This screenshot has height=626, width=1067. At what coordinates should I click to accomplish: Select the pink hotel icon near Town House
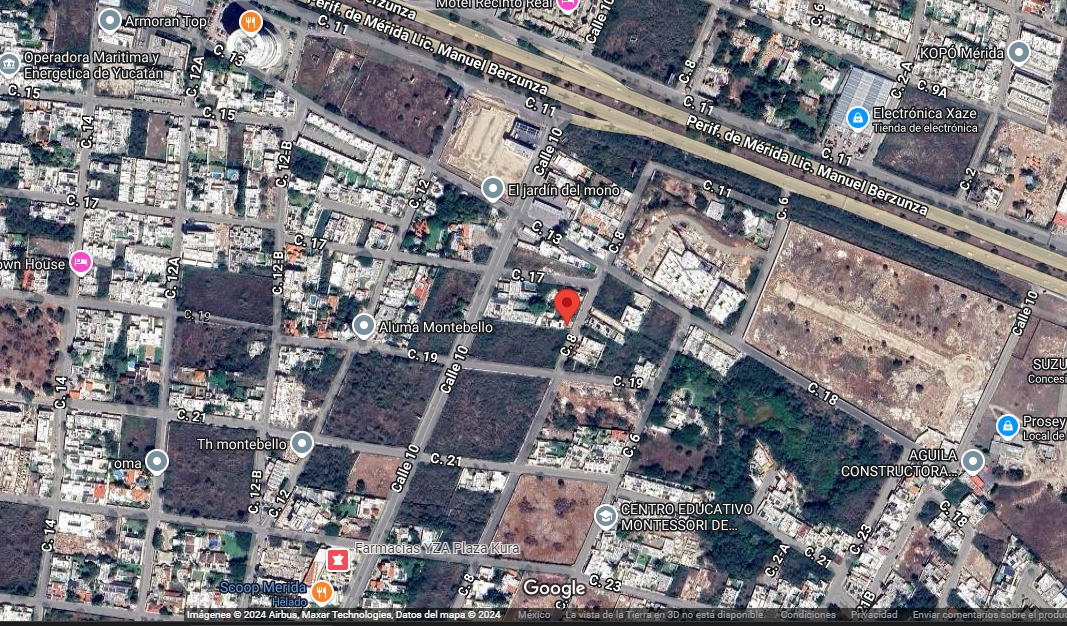point(80,262)
